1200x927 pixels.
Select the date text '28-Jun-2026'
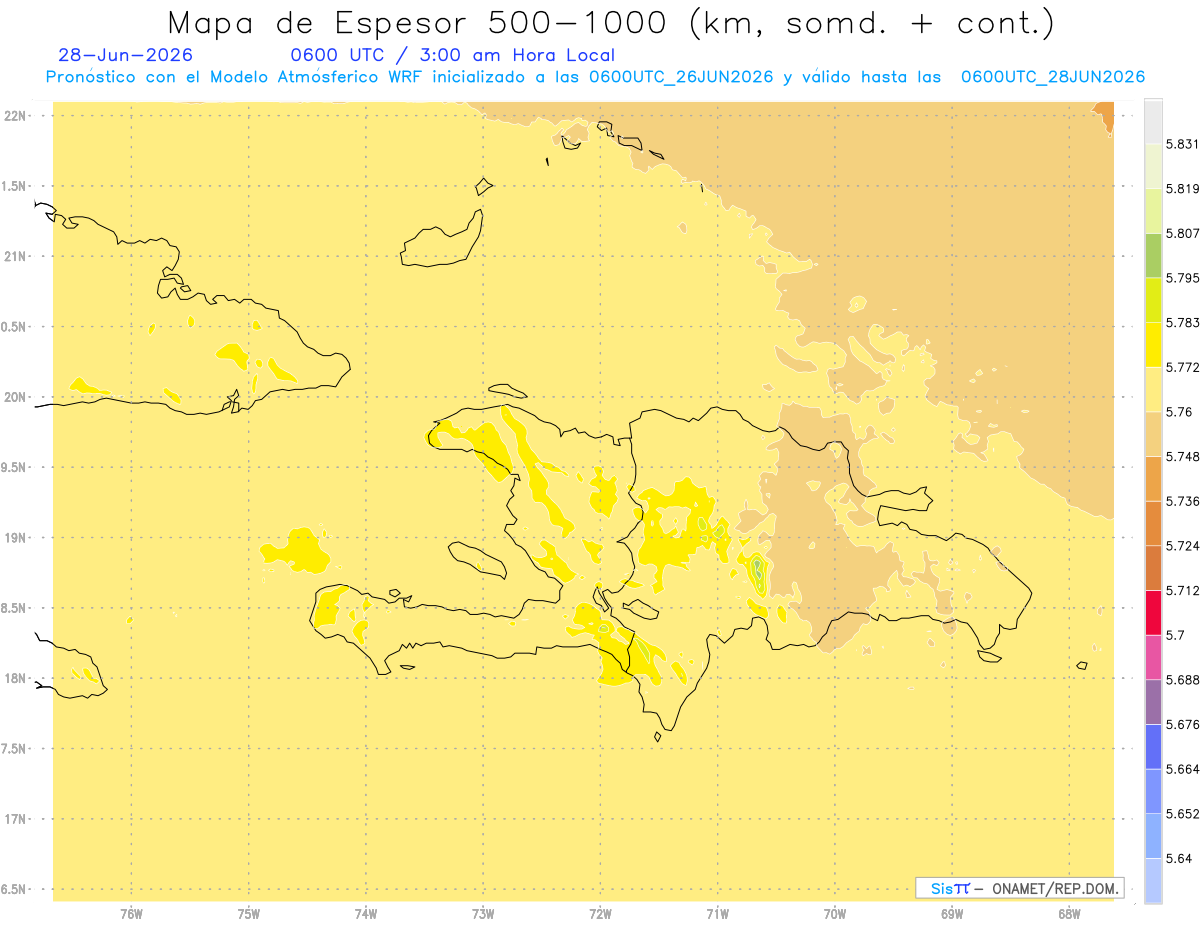pos(125,55)
